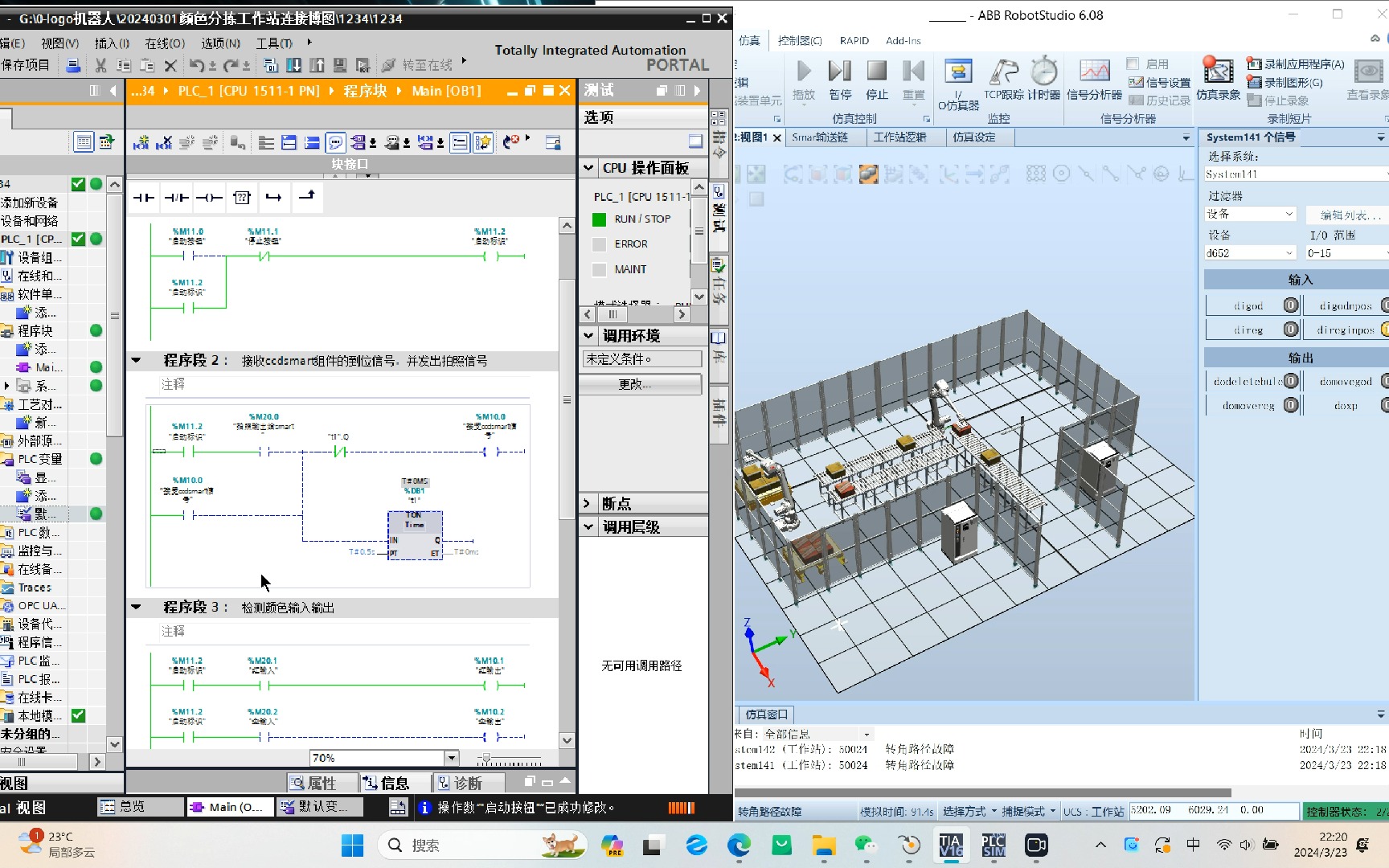Open the d652 device dropdown

pyautogui.click(x=1289, y=253)
